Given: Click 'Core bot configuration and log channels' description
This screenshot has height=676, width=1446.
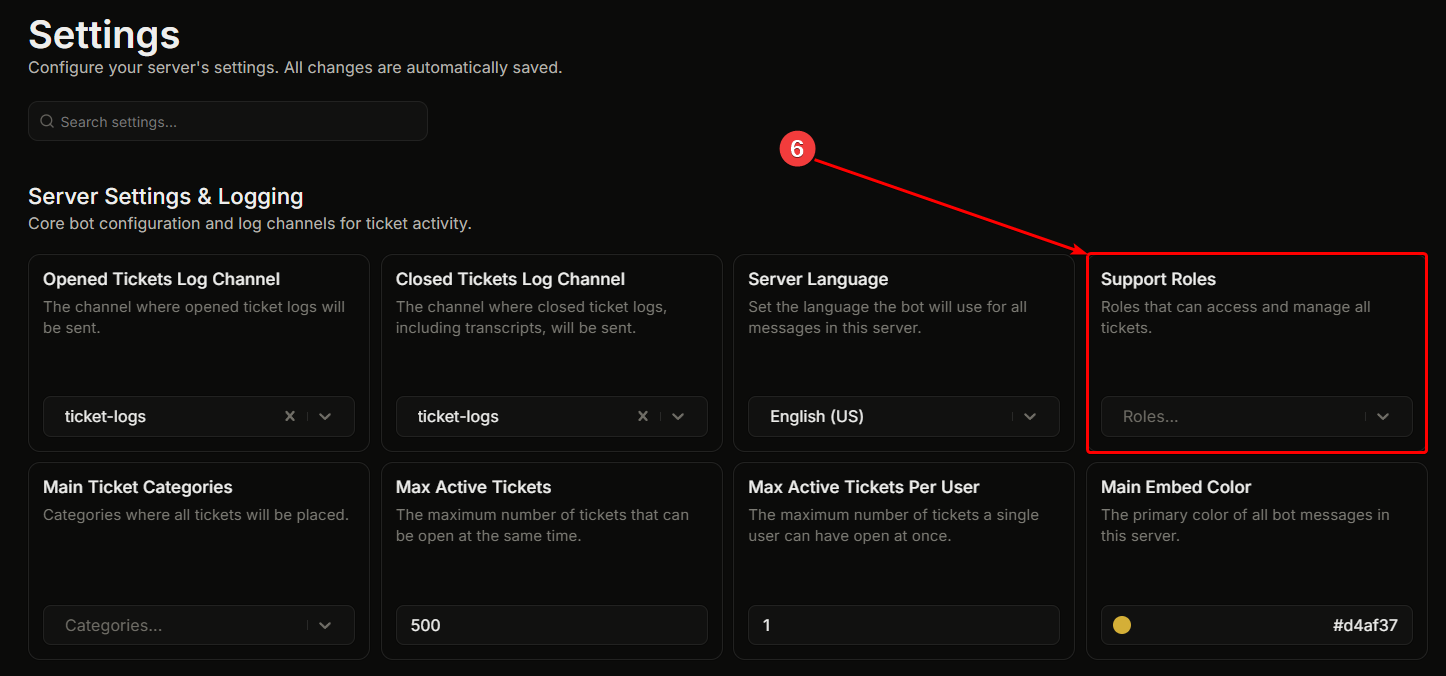Looking at the screenshot, I should click(250, 223).
